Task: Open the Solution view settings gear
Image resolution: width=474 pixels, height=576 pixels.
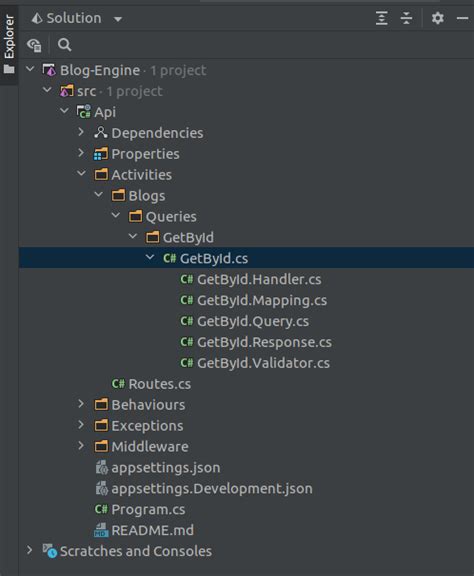Action: coord(437,18)
